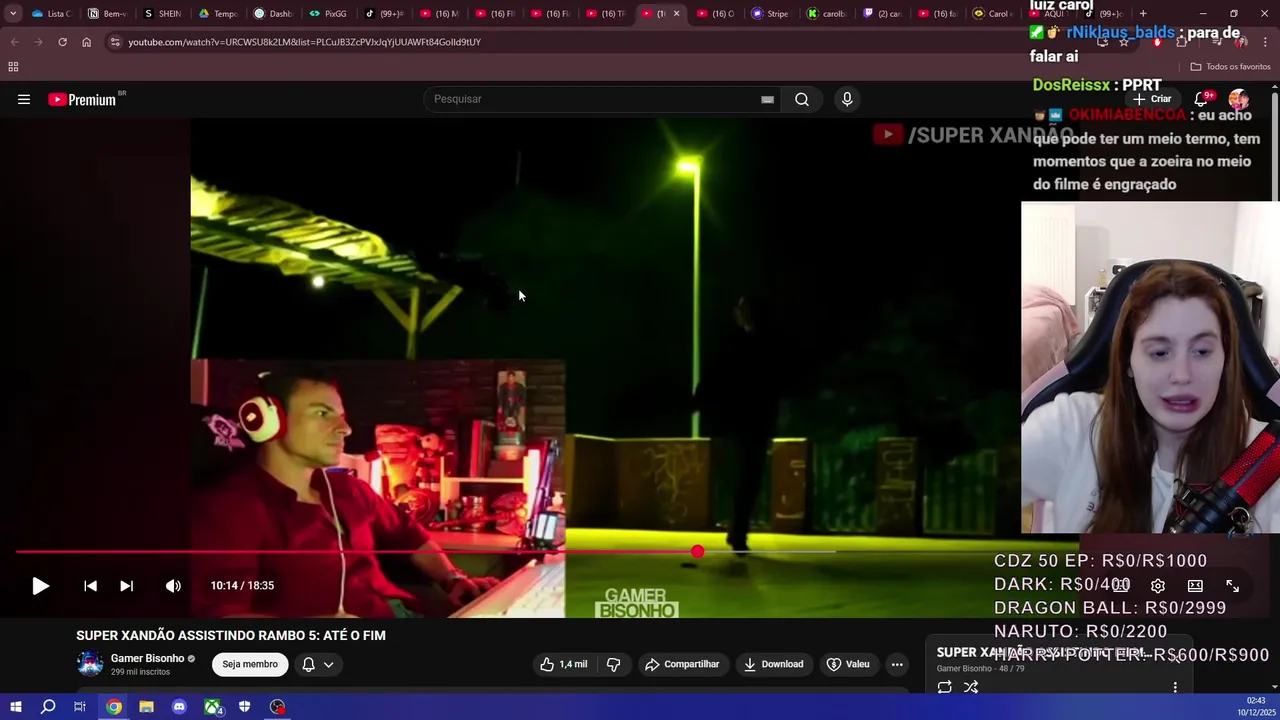Open the YouTube hamburger guide menu
This screenshot has height=720, width=1280.
coord(24,99)
